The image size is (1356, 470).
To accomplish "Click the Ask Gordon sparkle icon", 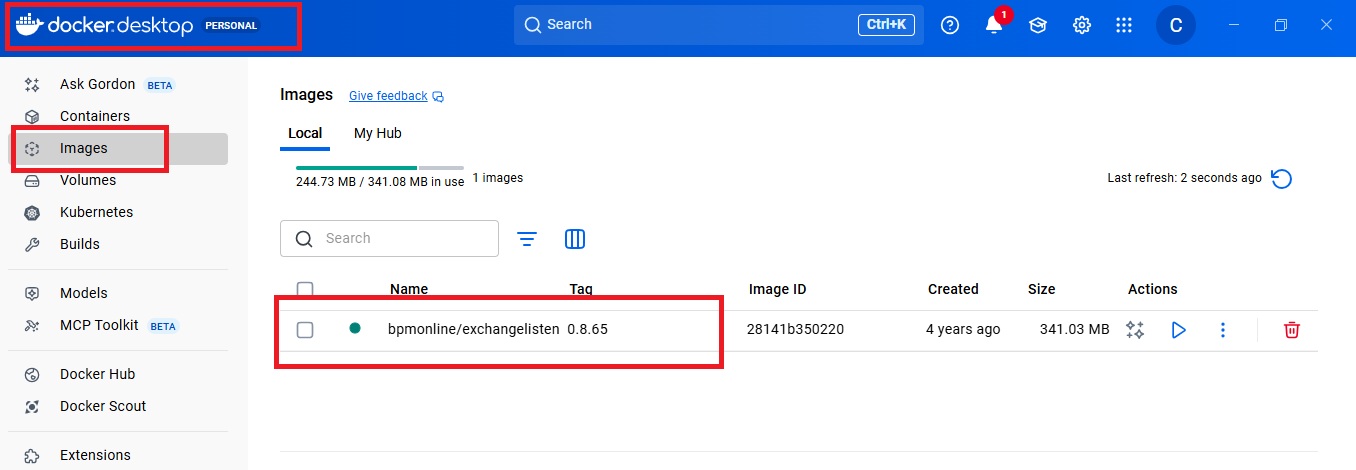I will 32,85.
